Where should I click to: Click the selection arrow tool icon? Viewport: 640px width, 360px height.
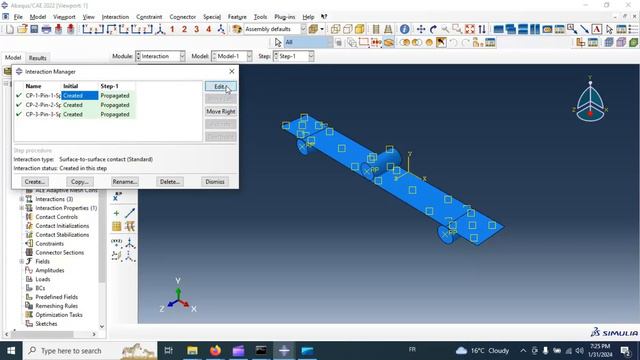pyautogui.click(x=278, y=42)
